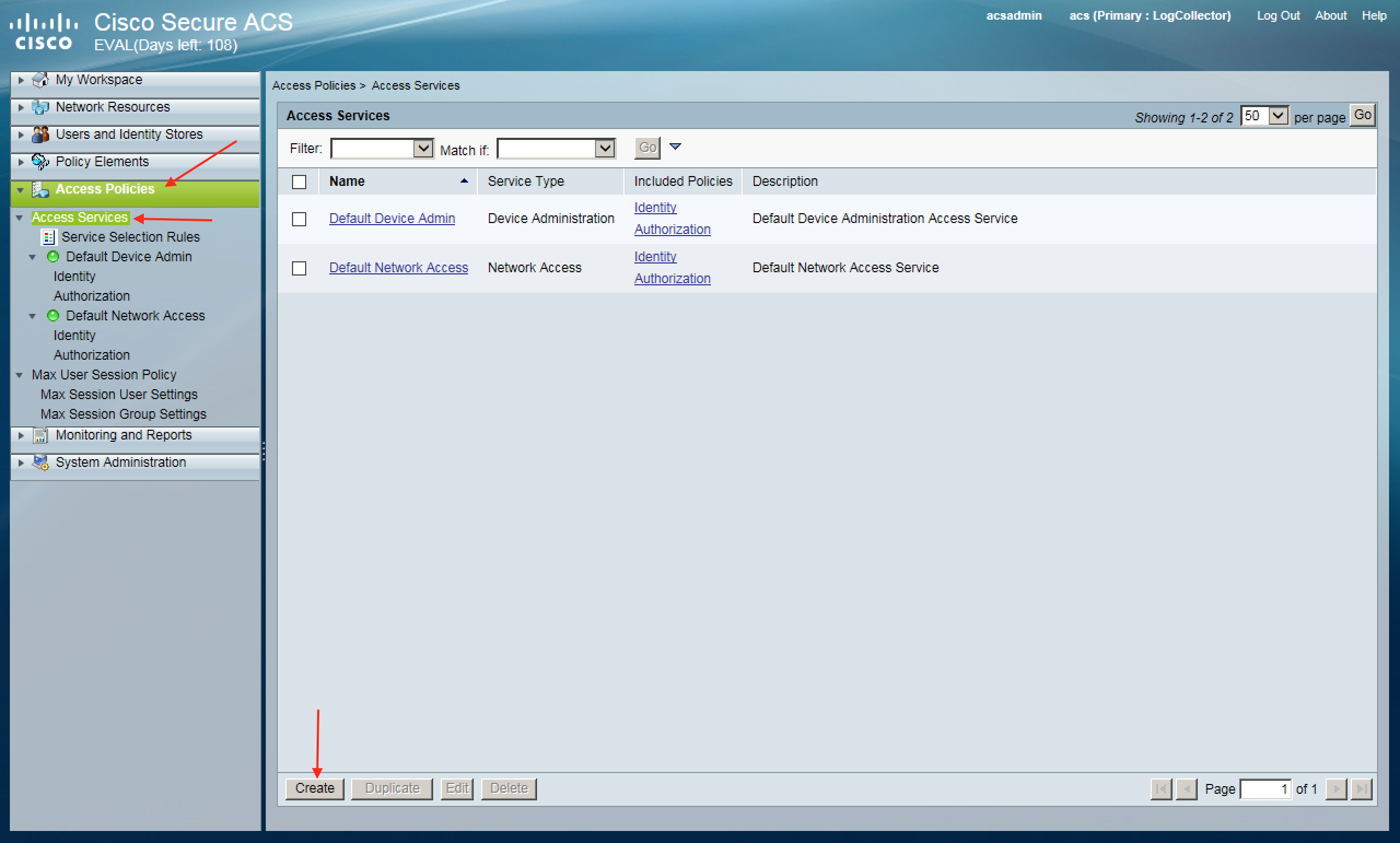Click the Monitoring and Reports icon
This screenshot has height=843, width=1400.
click(40, 435)
